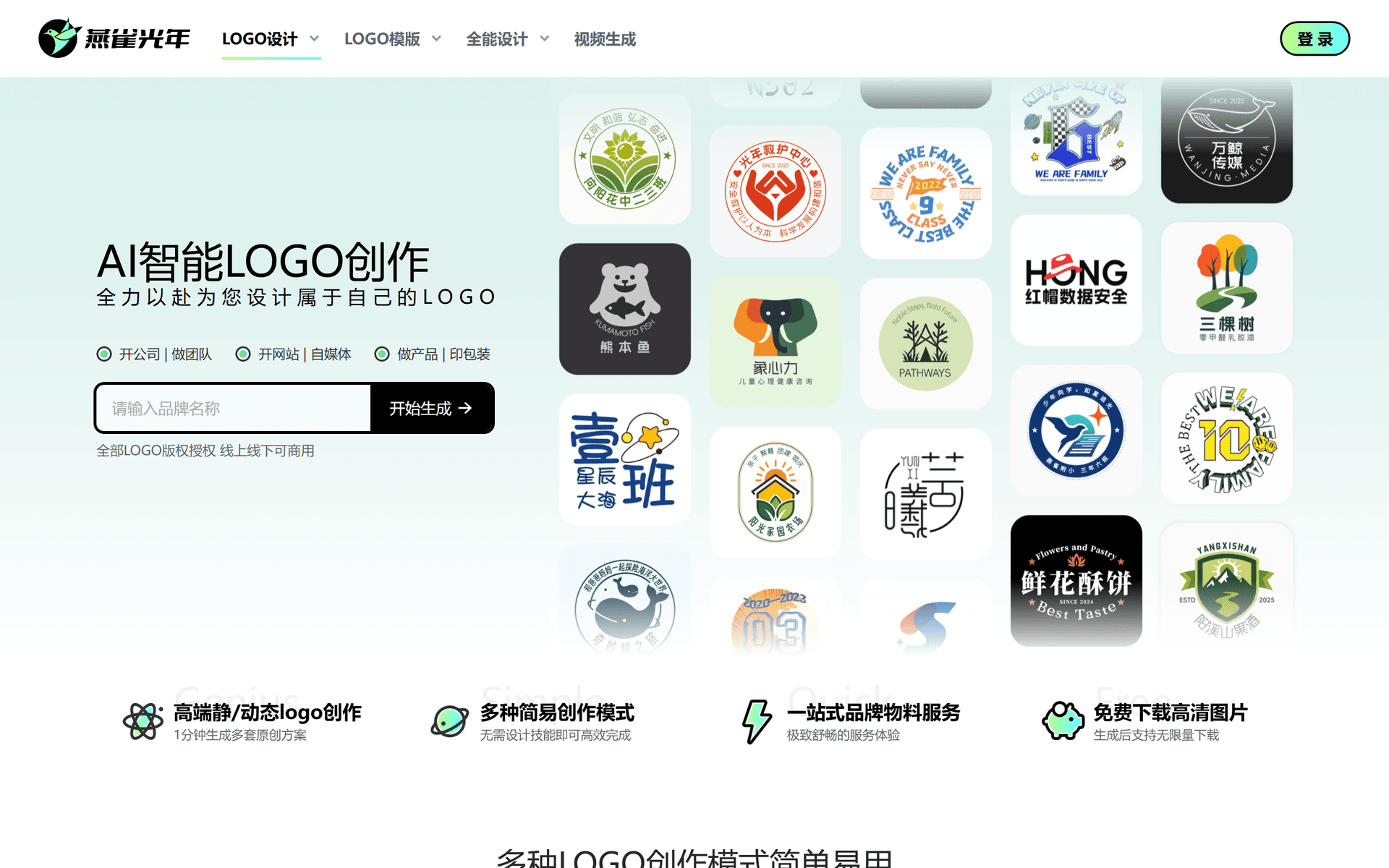Open the WE ARE FAMILY 9 CLASS logo
1389x868 pixels.
[926, 193]
